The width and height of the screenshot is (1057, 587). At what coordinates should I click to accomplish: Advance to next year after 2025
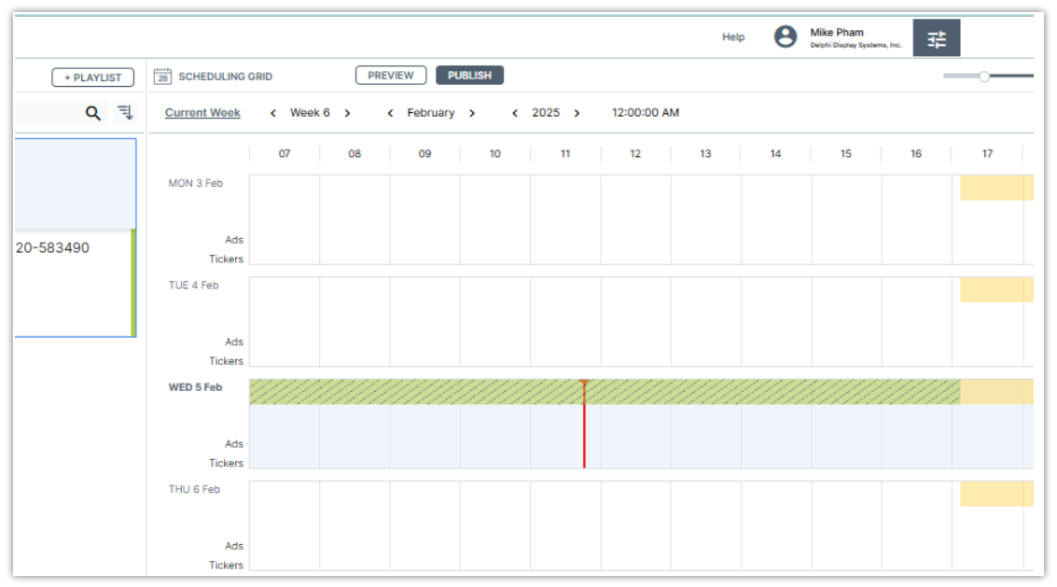[x=577, y=113]
